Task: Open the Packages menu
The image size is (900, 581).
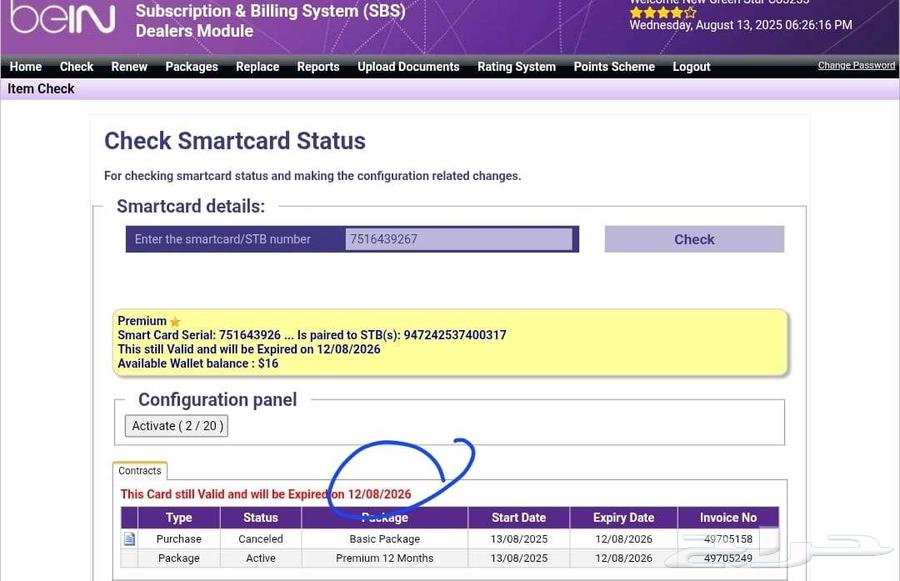Action: coord(191,67)
